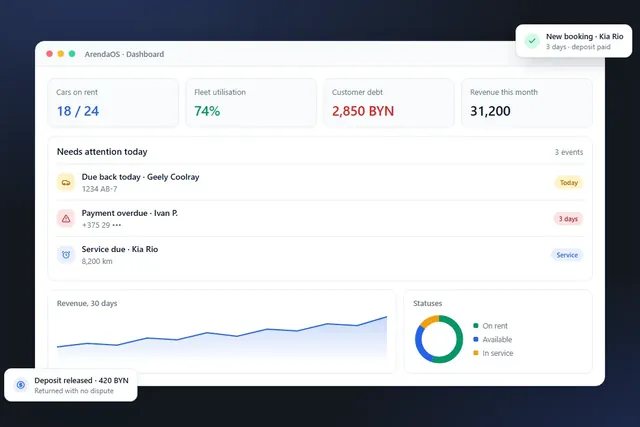Open the Cars on rent card
Viewport: 640px width, 427px height.
pos(113,103)
